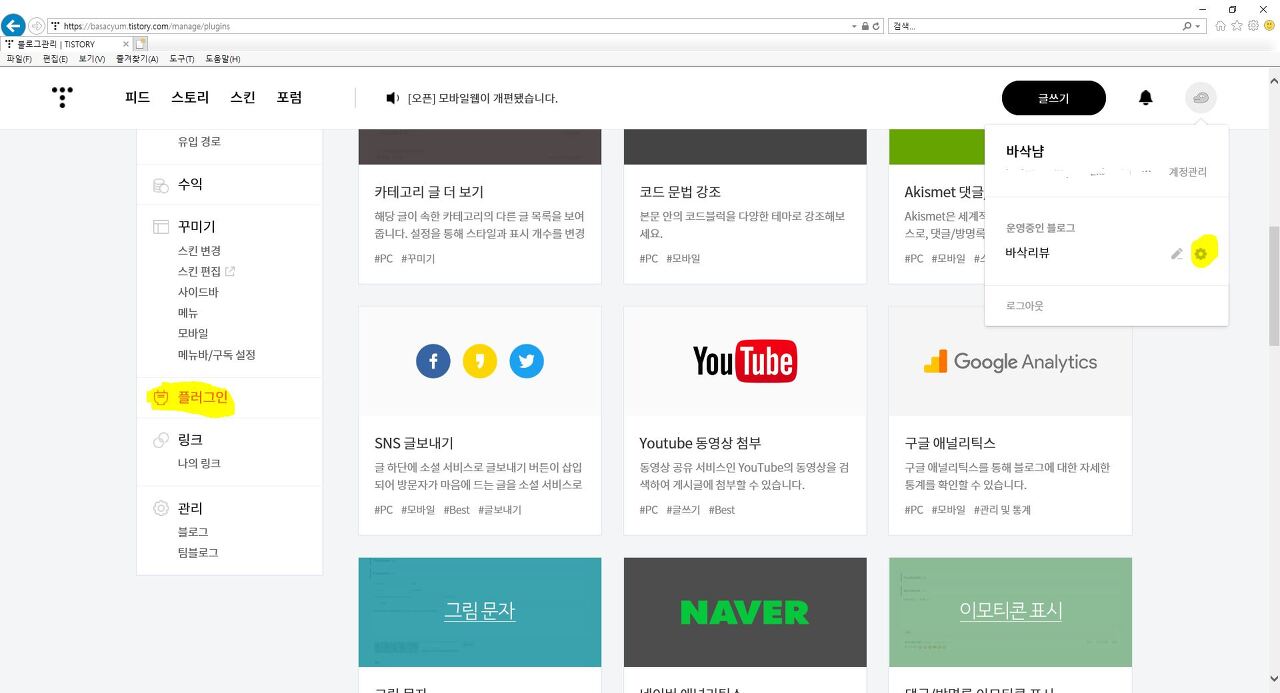Screen dimensions: 1280x693
Task: Expand the search provider dropdown
Action: point(1198,26)
